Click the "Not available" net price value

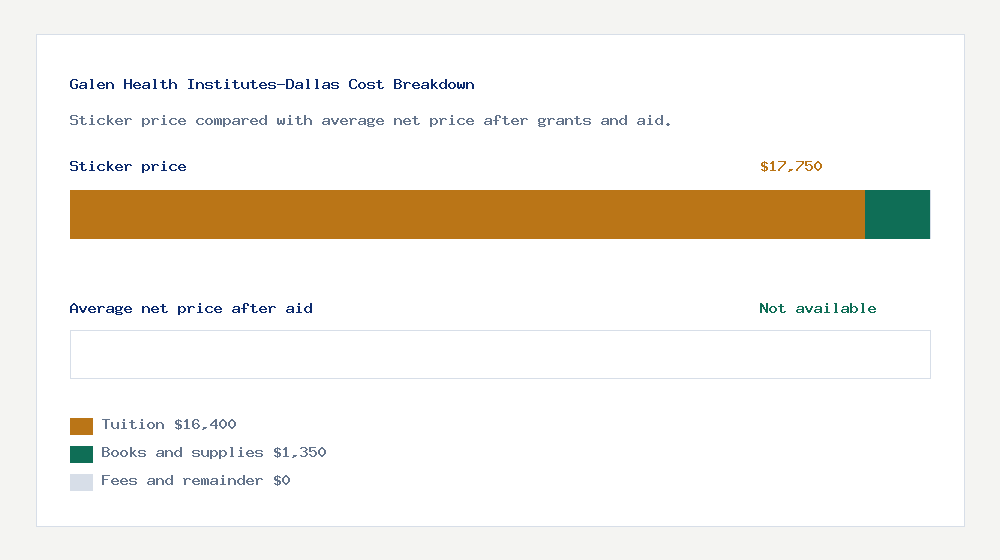click(817, 308)
